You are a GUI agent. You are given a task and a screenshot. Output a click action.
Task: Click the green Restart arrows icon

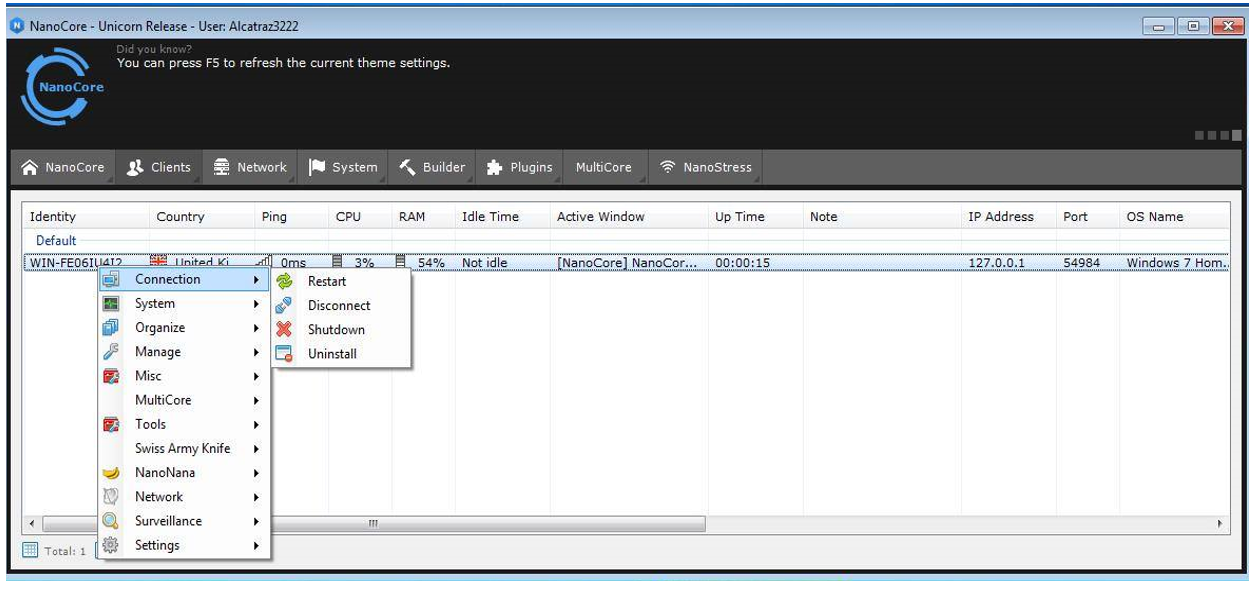(x=284, y=281)
